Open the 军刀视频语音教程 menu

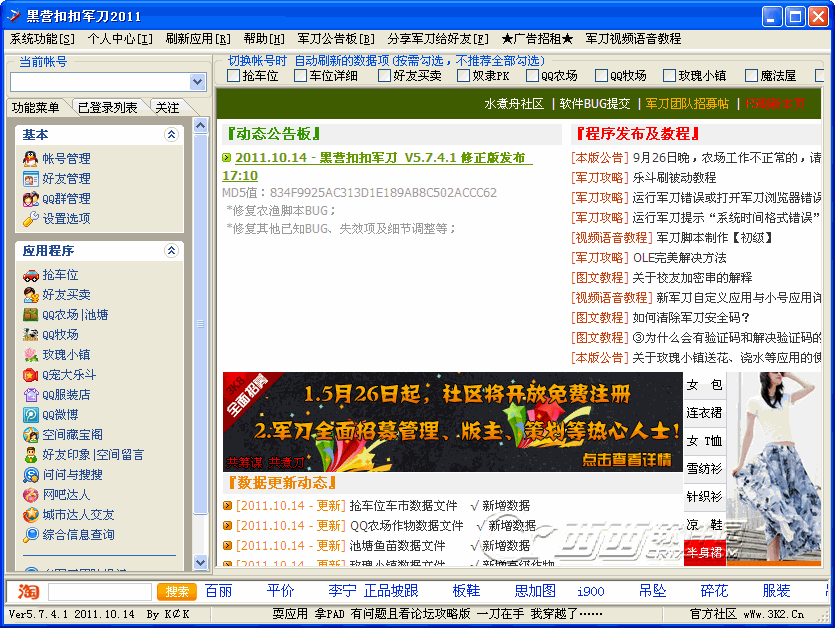click(634, 39)
